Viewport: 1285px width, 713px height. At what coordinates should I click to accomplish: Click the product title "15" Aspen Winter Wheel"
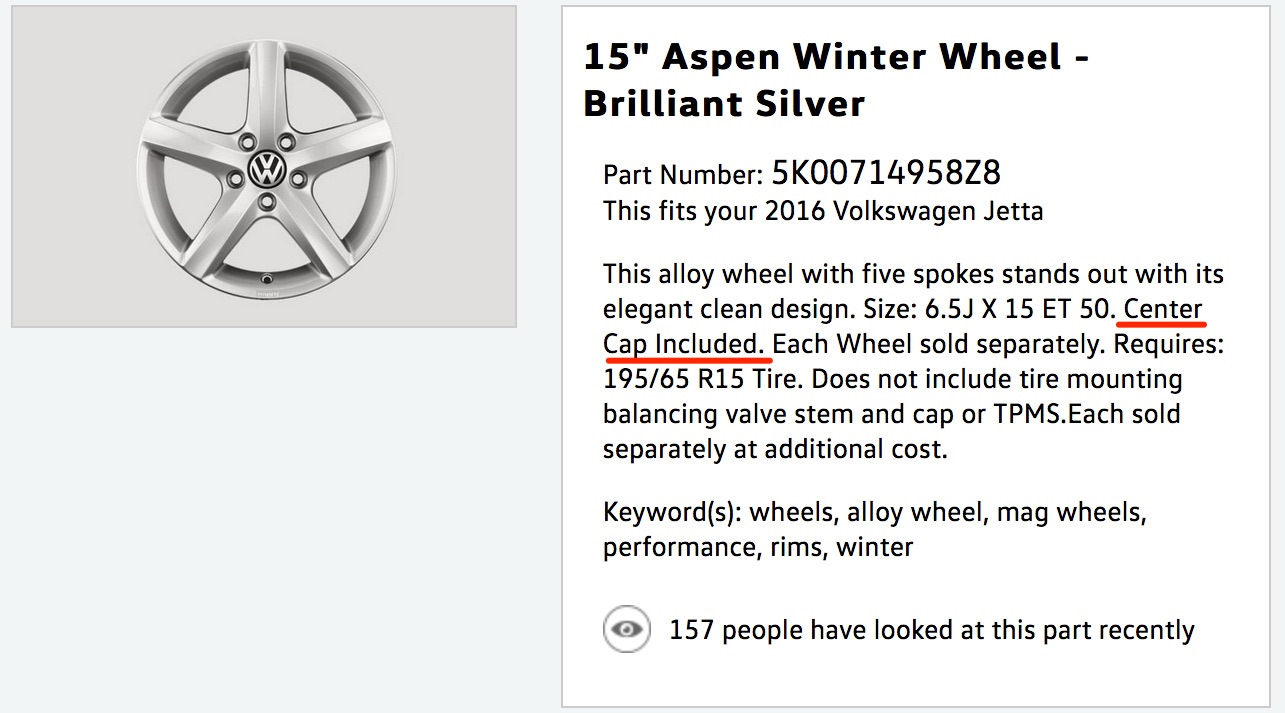click(821, 57)
